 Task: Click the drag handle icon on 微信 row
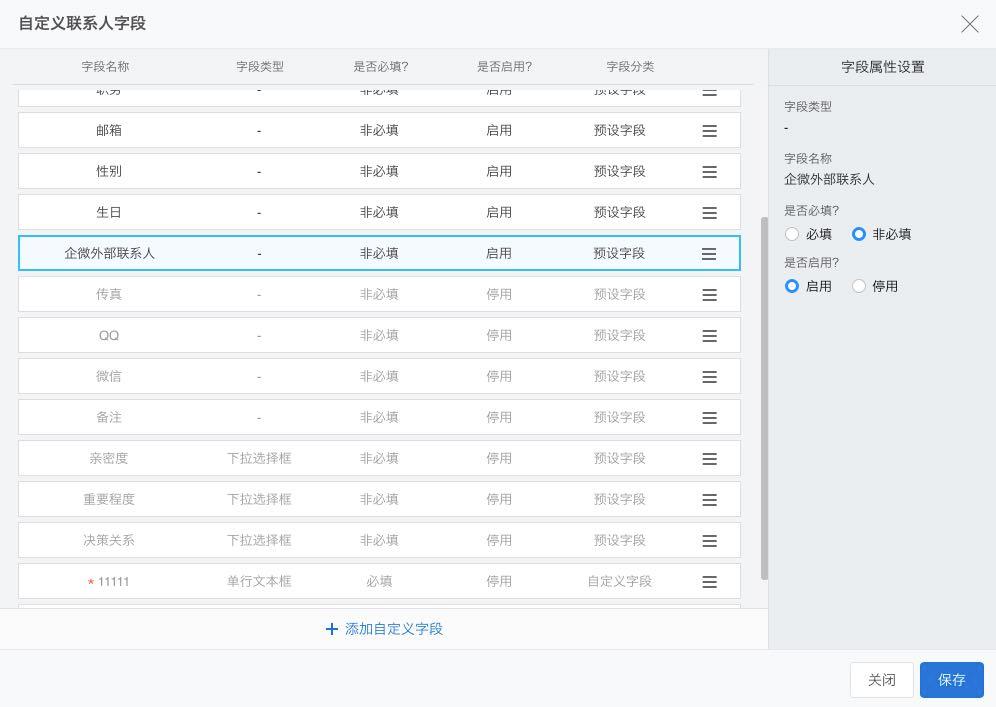pos(709,377)
